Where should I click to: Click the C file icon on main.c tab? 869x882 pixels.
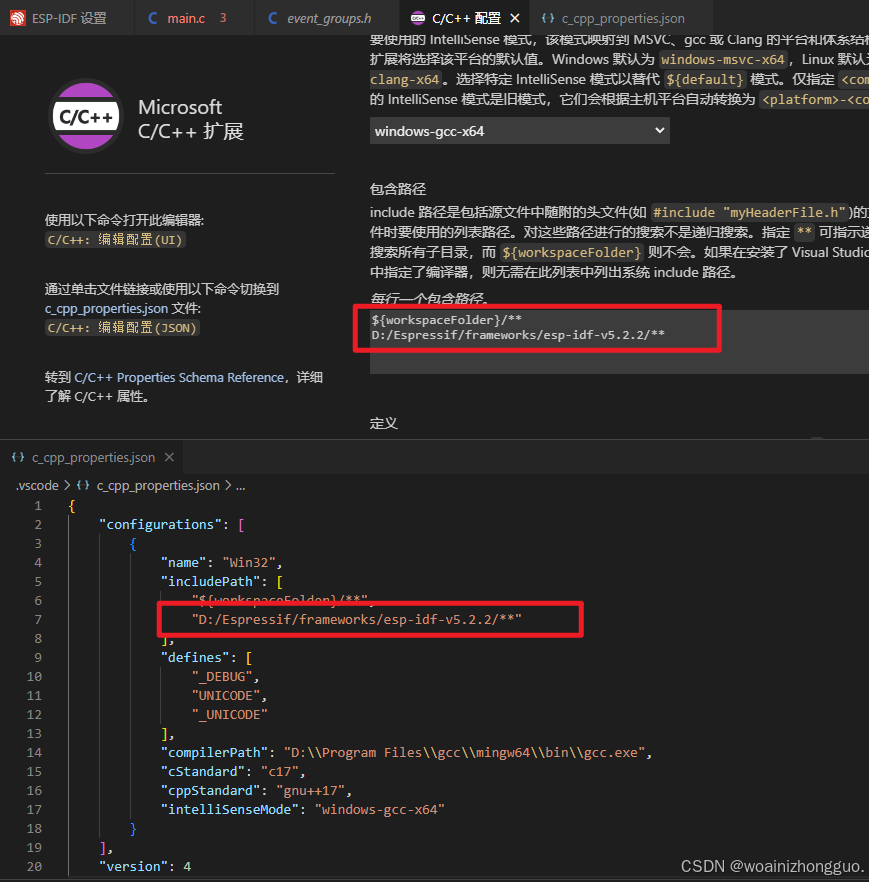(152, 19)
